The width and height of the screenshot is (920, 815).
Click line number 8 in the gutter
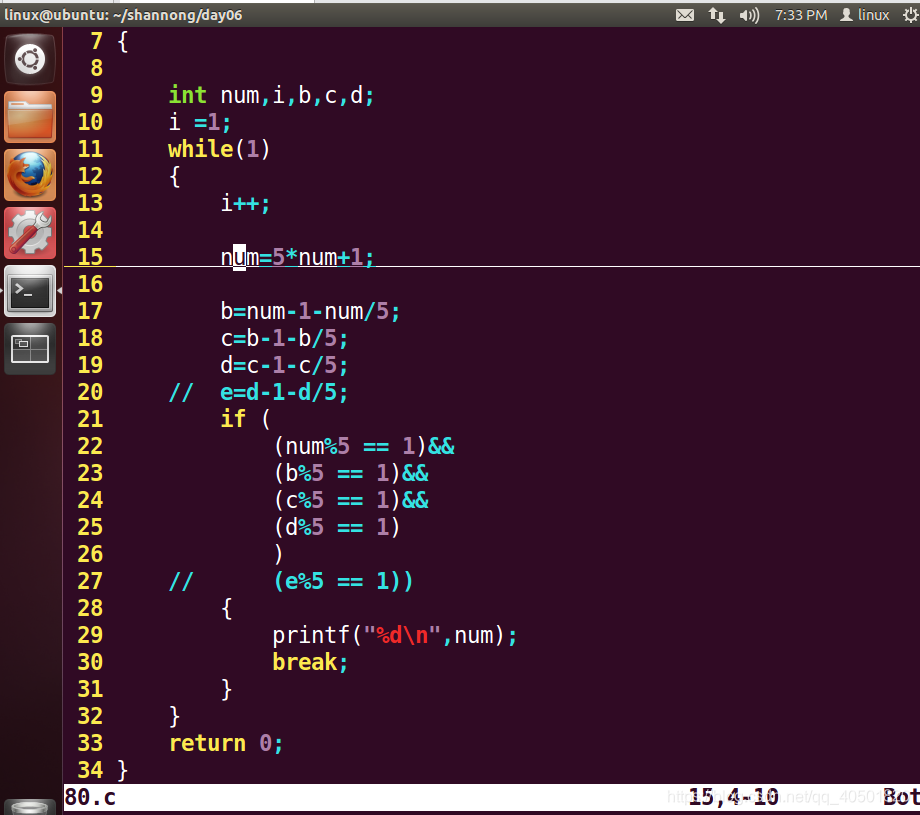97,69
